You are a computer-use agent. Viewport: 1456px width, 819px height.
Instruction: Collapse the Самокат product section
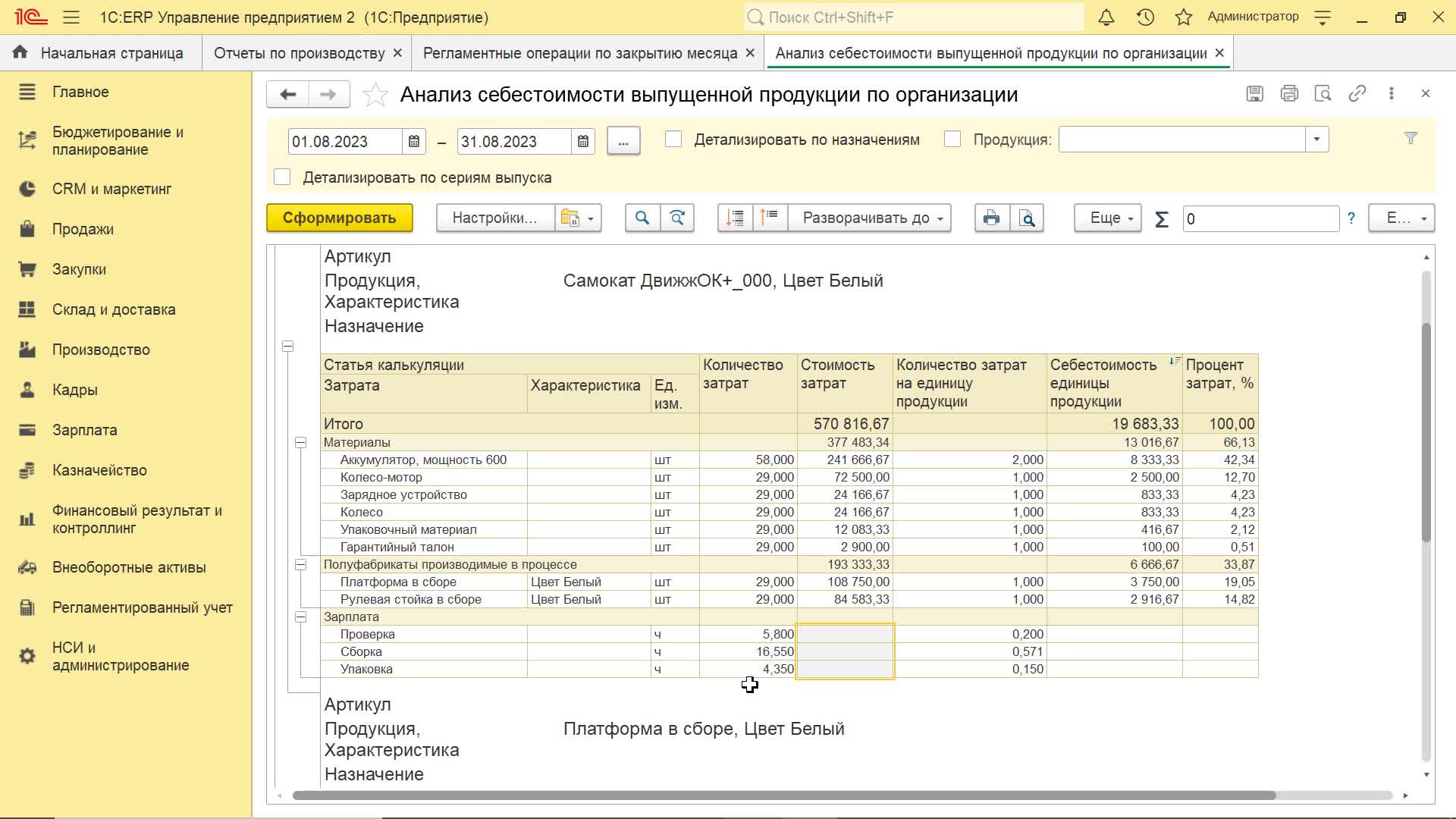tap(288, 346)
